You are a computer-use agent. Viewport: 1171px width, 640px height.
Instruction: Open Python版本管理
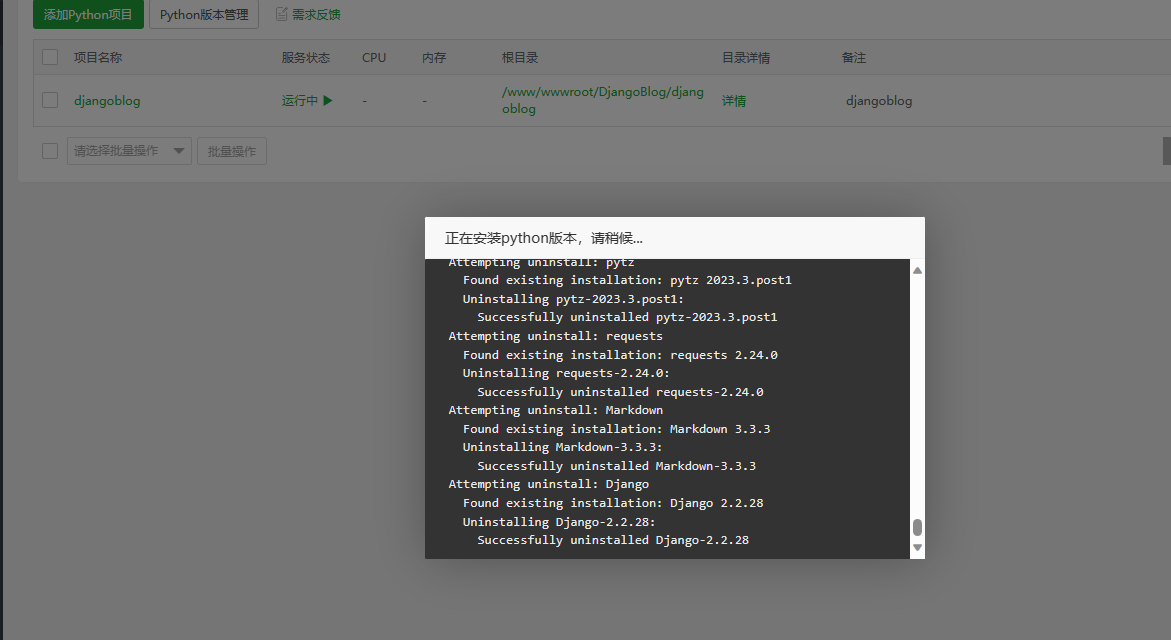pyautogui.click(x=204, y=14)
